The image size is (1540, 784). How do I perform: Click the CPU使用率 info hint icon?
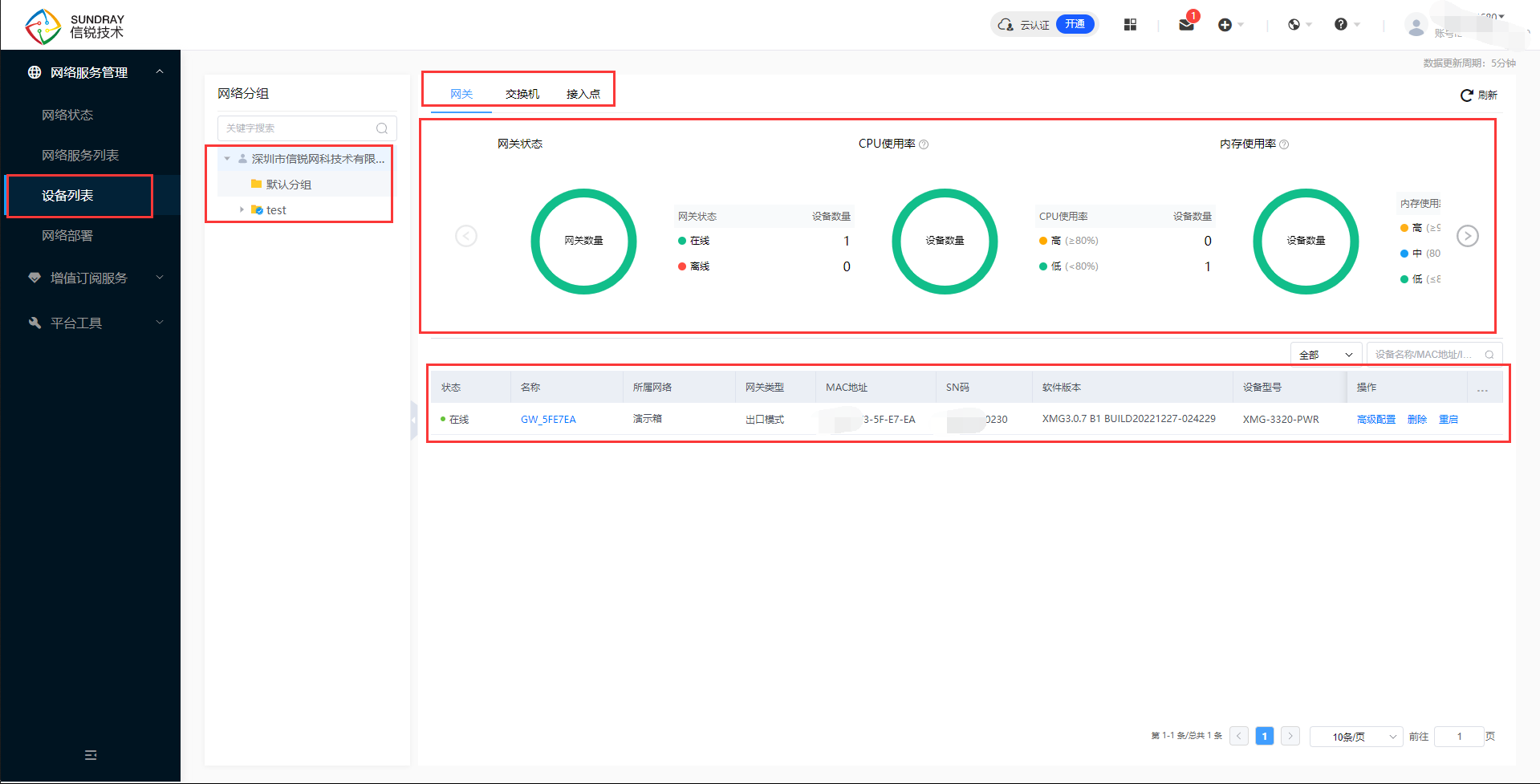(x=924, y=144)
